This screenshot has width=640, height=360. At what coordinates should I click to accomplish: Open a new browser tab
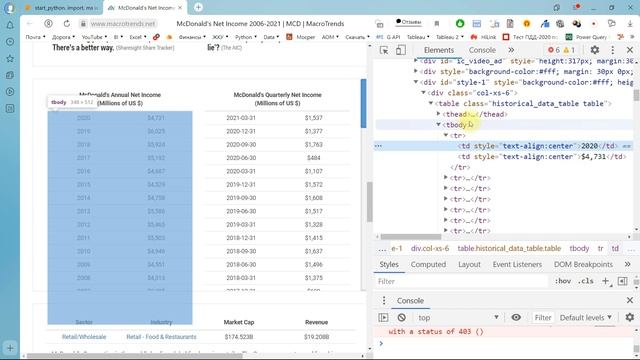tap(198, 7)
